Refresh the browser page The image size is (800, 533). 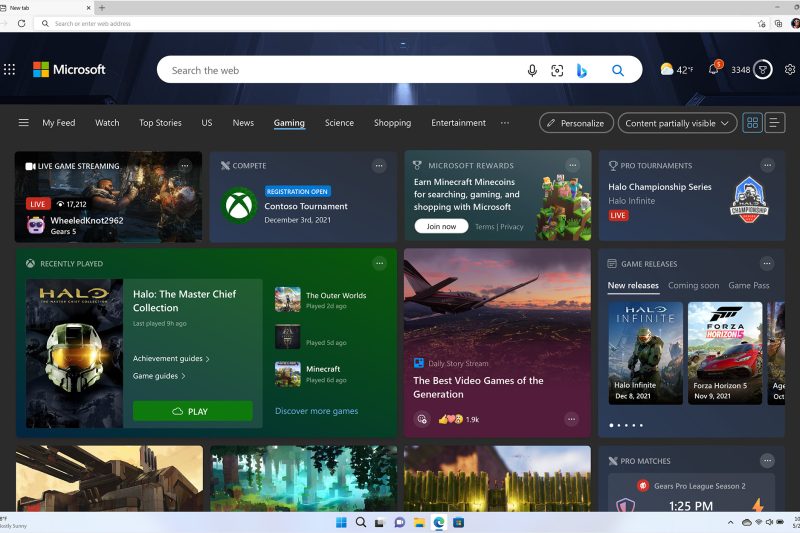coord(21,23)
